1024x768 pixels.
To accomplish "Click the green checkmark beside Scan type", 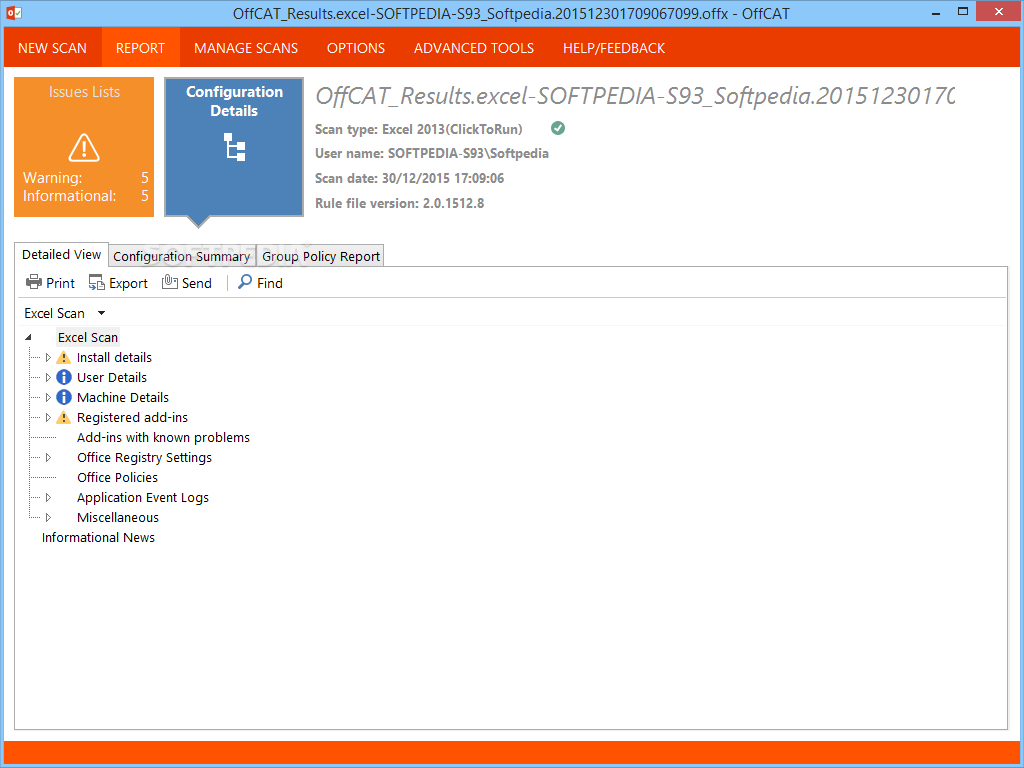I will click(558, 128).
